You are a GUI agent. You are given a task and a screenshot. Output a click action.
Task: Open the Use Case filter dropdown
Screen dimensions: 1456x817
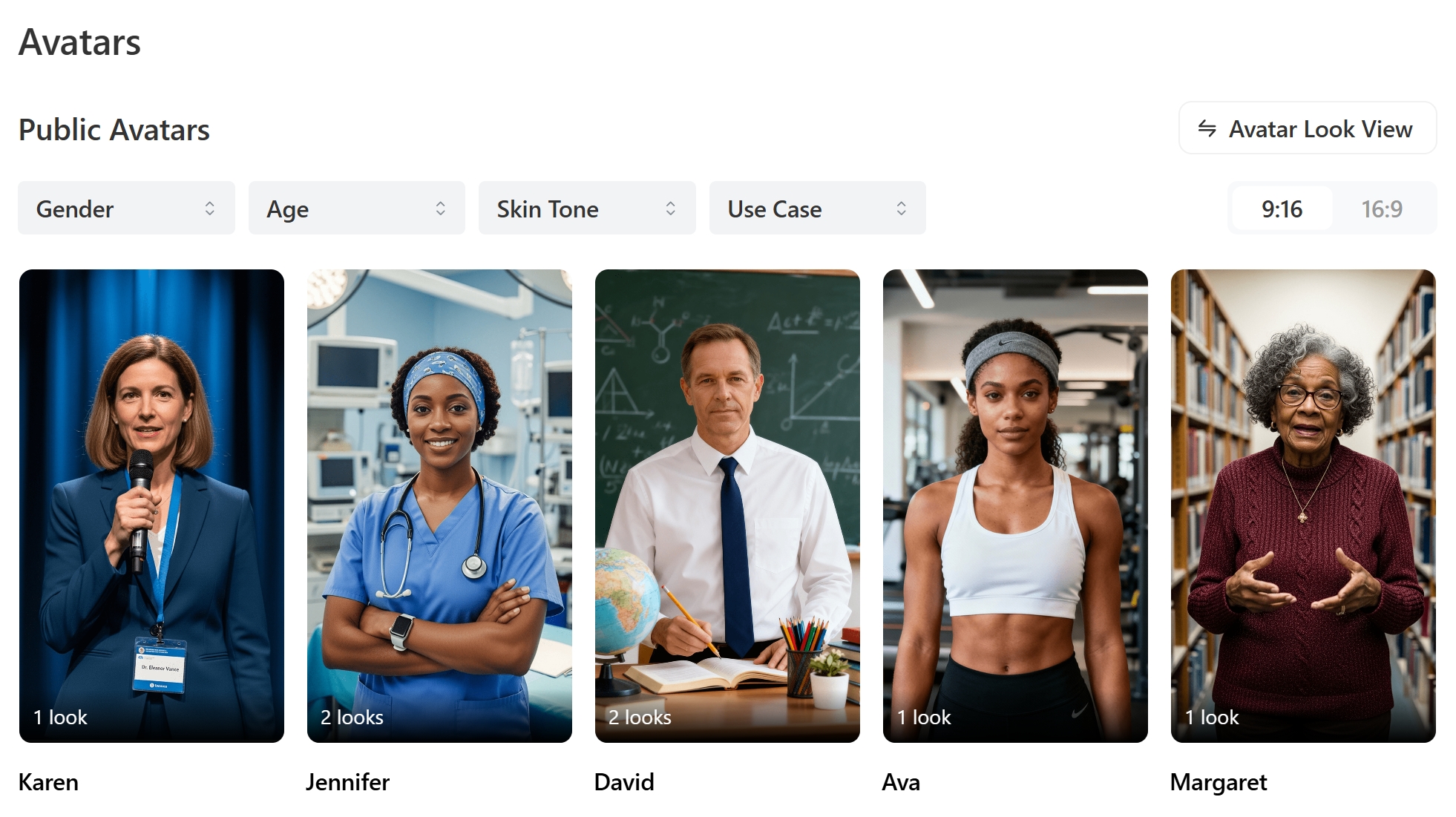pyautogui.click(x=818, y=208)
